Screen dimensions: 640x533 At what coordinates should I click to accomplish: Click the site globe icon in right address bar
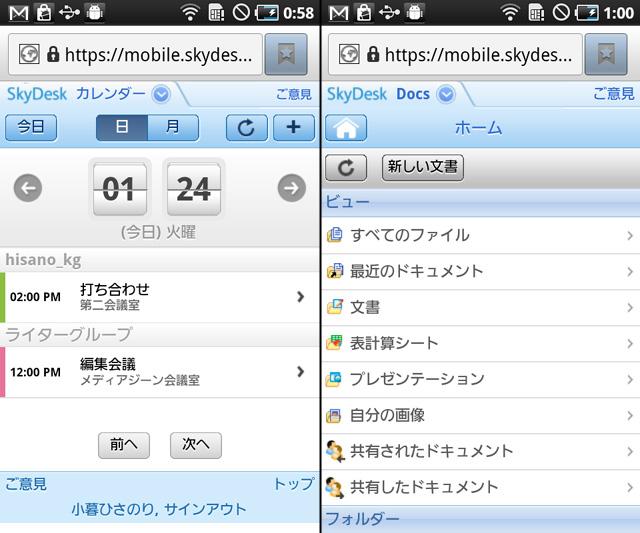349,54
